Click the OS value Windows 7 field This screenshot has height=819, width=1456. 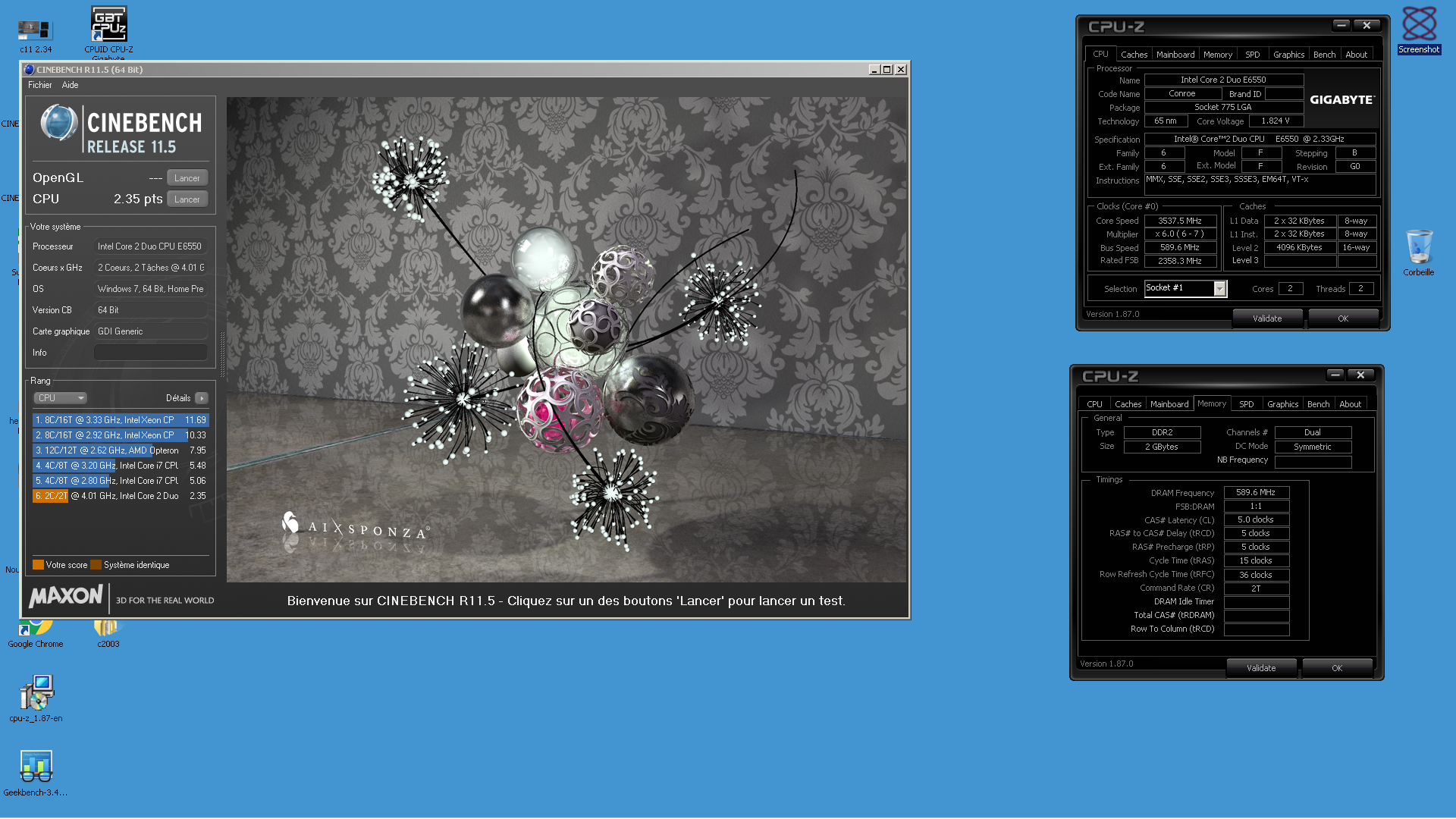(x=150, y=289)
